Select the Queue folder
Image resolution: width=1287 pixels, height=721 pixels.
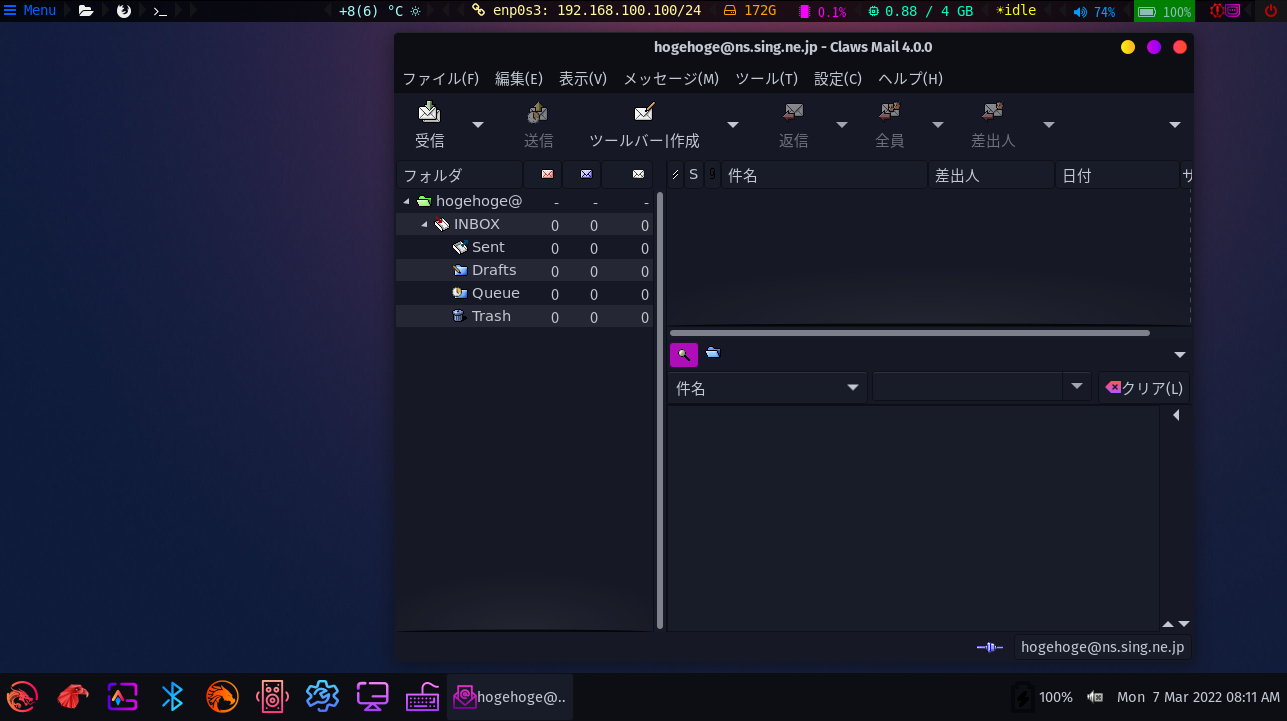495,293
